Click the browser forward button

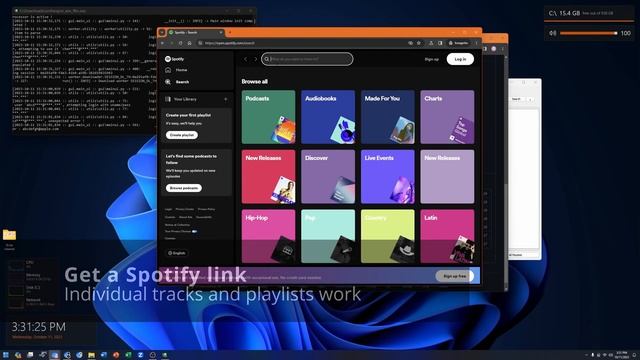coord(171,43)
